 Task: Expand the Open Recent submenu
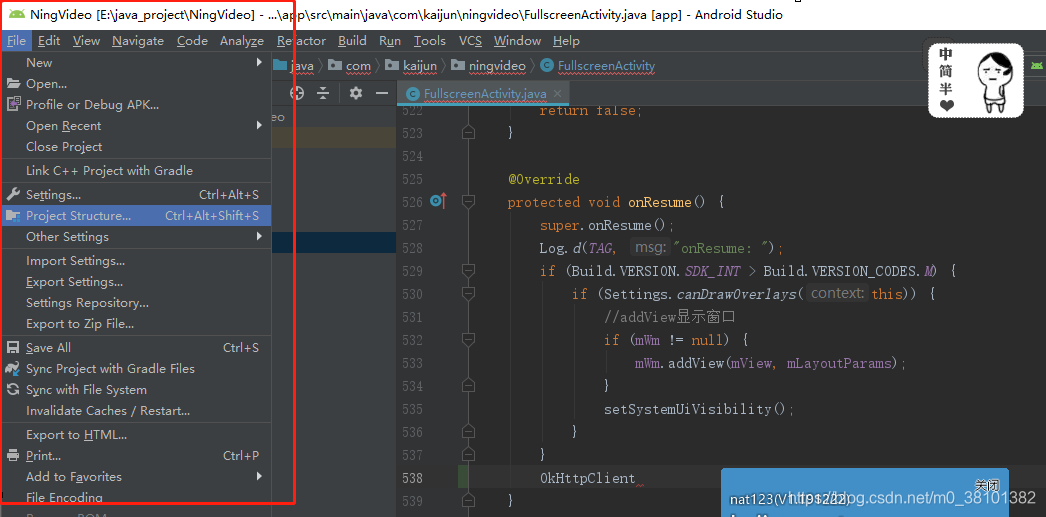136,125
